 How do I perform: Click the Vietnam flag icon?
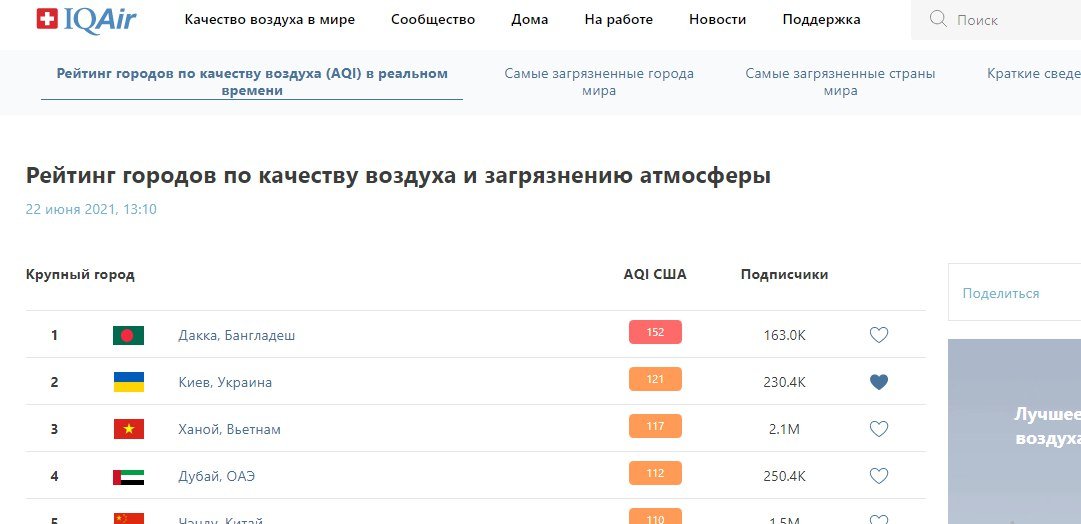[x=128, y=429]
